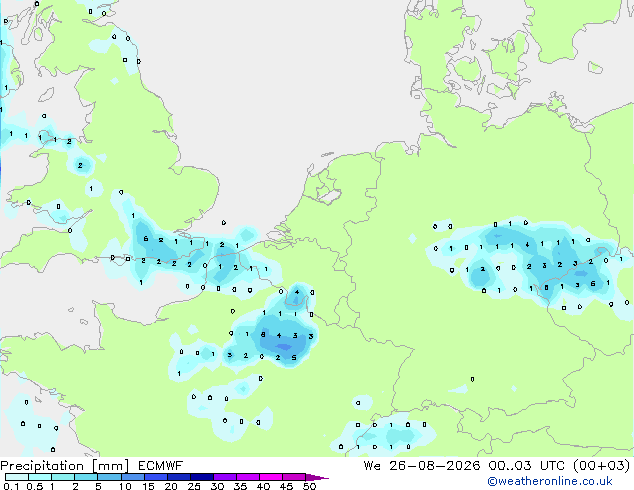634x490 pixels.
Task: Open the weatheronline.co.uk copyright link
Action: (550, 481)
